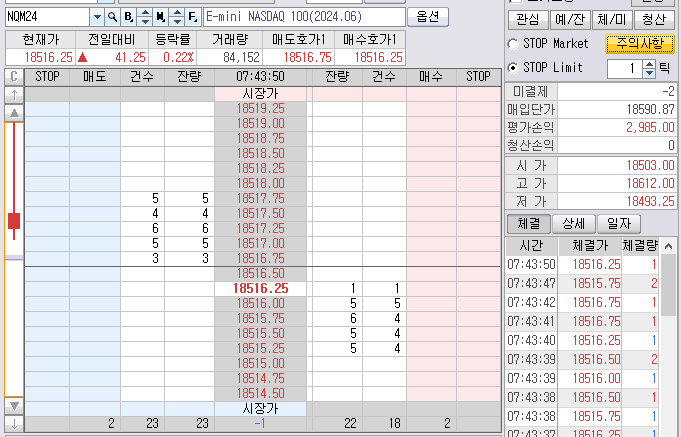Click the symbol code input showing NQM24
Screen dimensions: 681x437
coord(47,17)
